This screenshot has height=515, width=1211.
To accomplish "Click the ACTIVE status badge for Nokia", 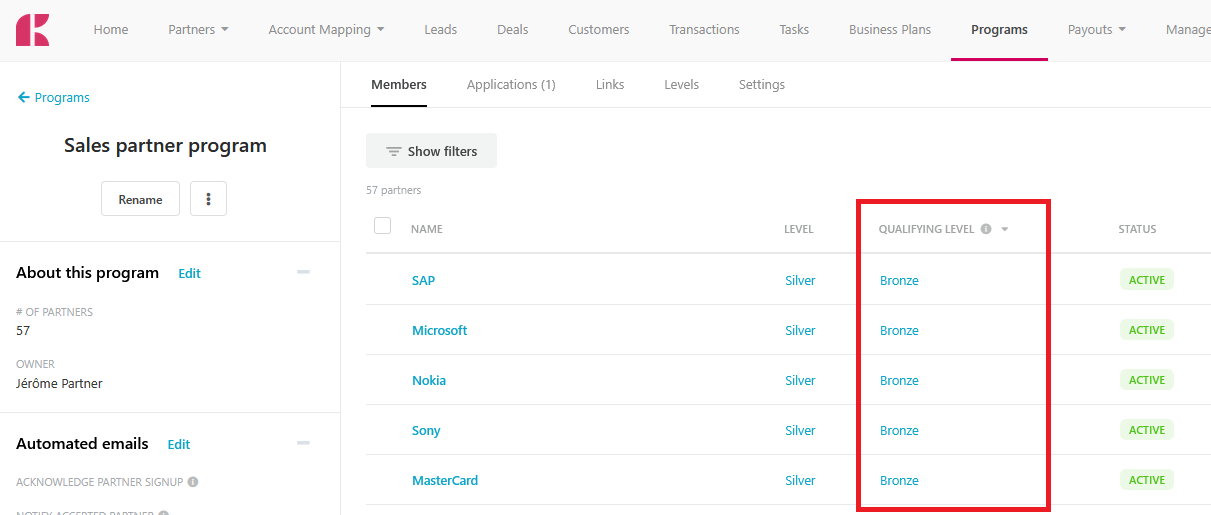I will pyautogui.click(x=1147, y=380).
